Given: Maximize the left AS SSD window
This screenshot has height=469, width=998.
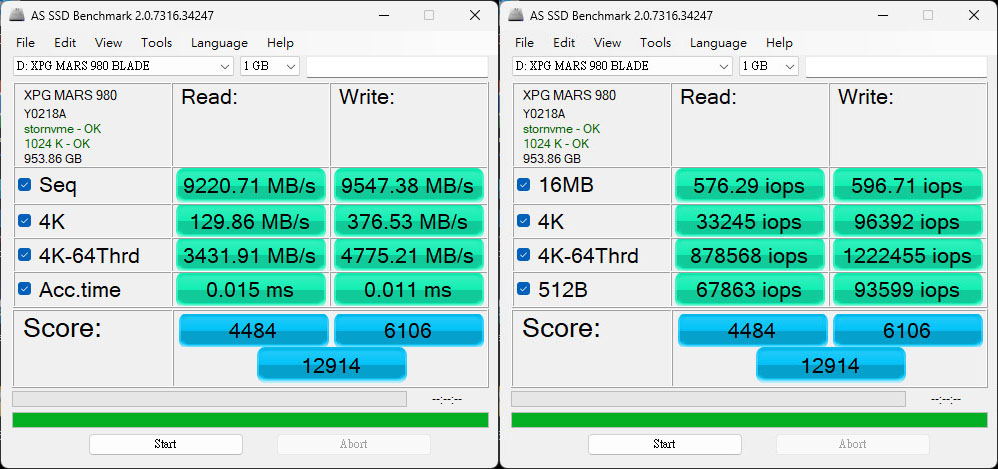Looking at the screenshot, I should (429, 15).
